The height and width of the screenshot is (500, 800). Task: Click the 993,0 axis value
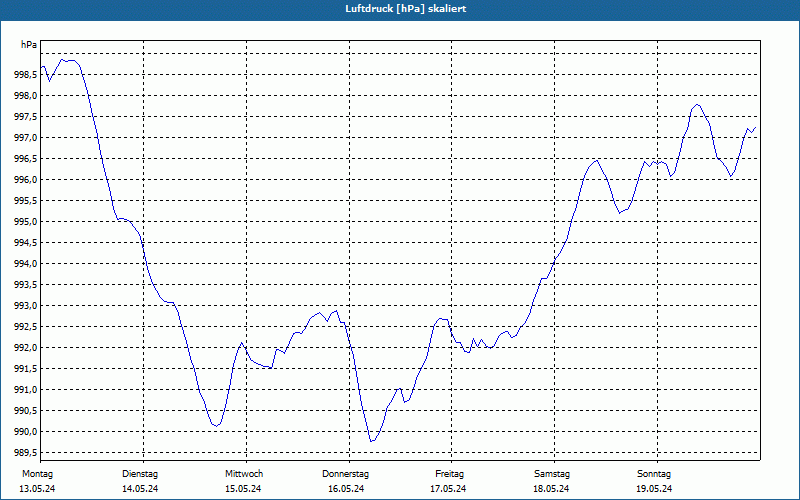(x=25, y=306)
